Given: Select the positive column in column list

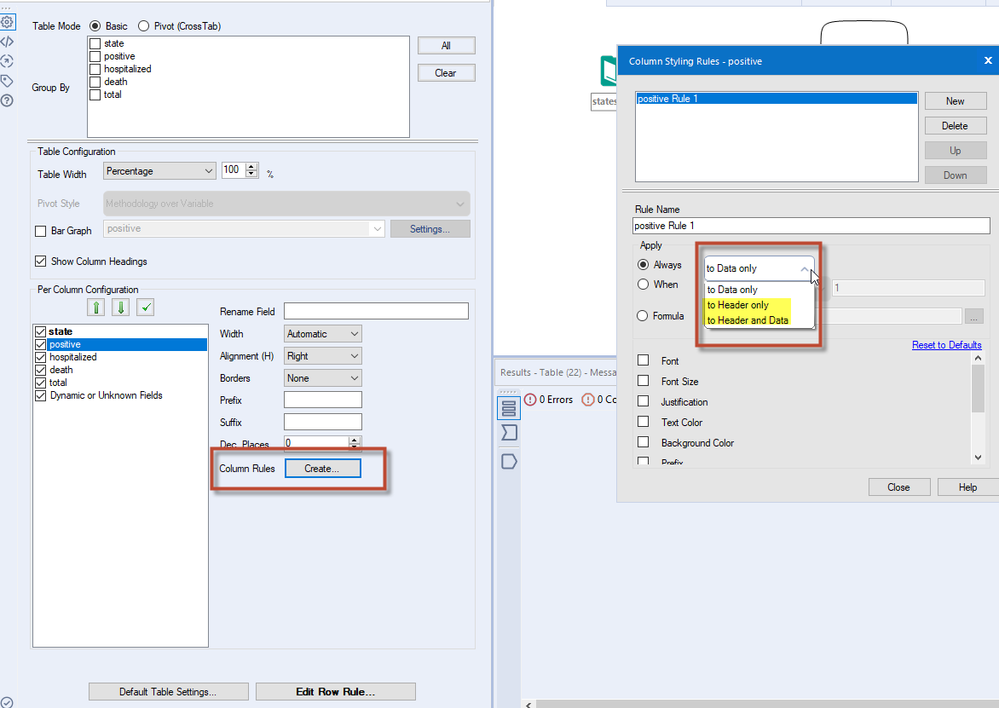Looking at the screenshot, I should point(120,344).
